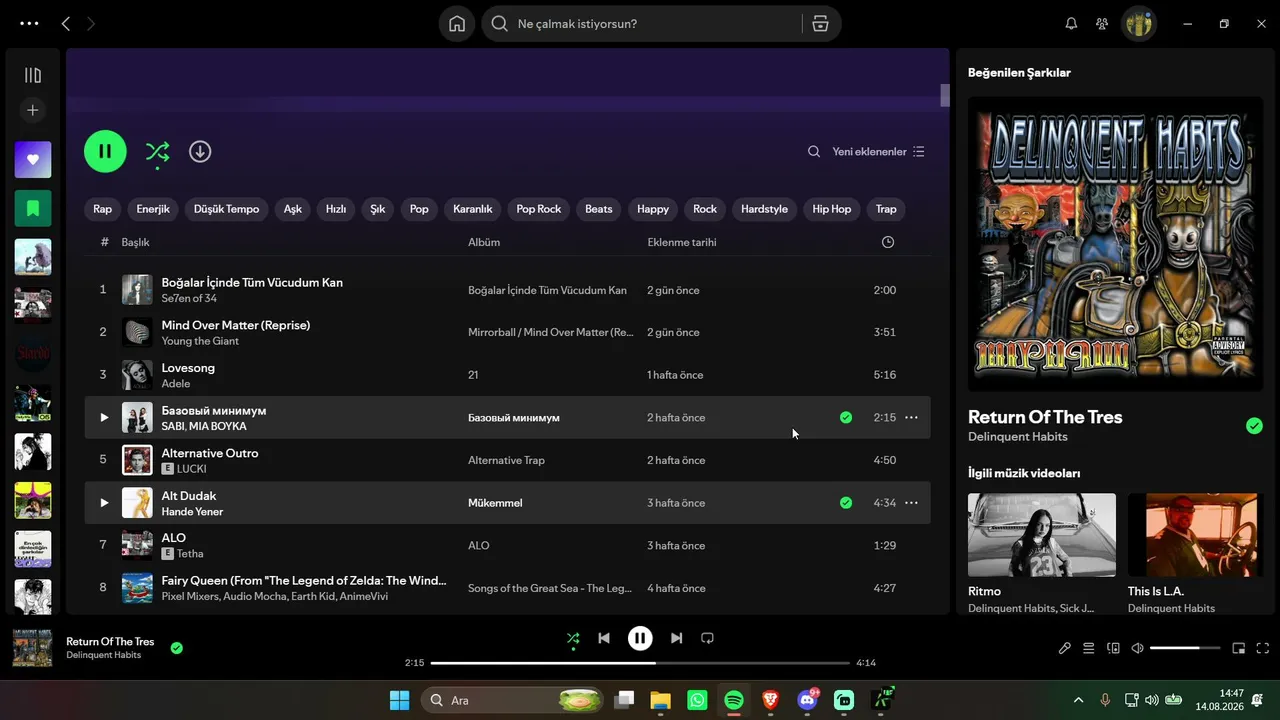Filter songs by Rap

[103, 209]
